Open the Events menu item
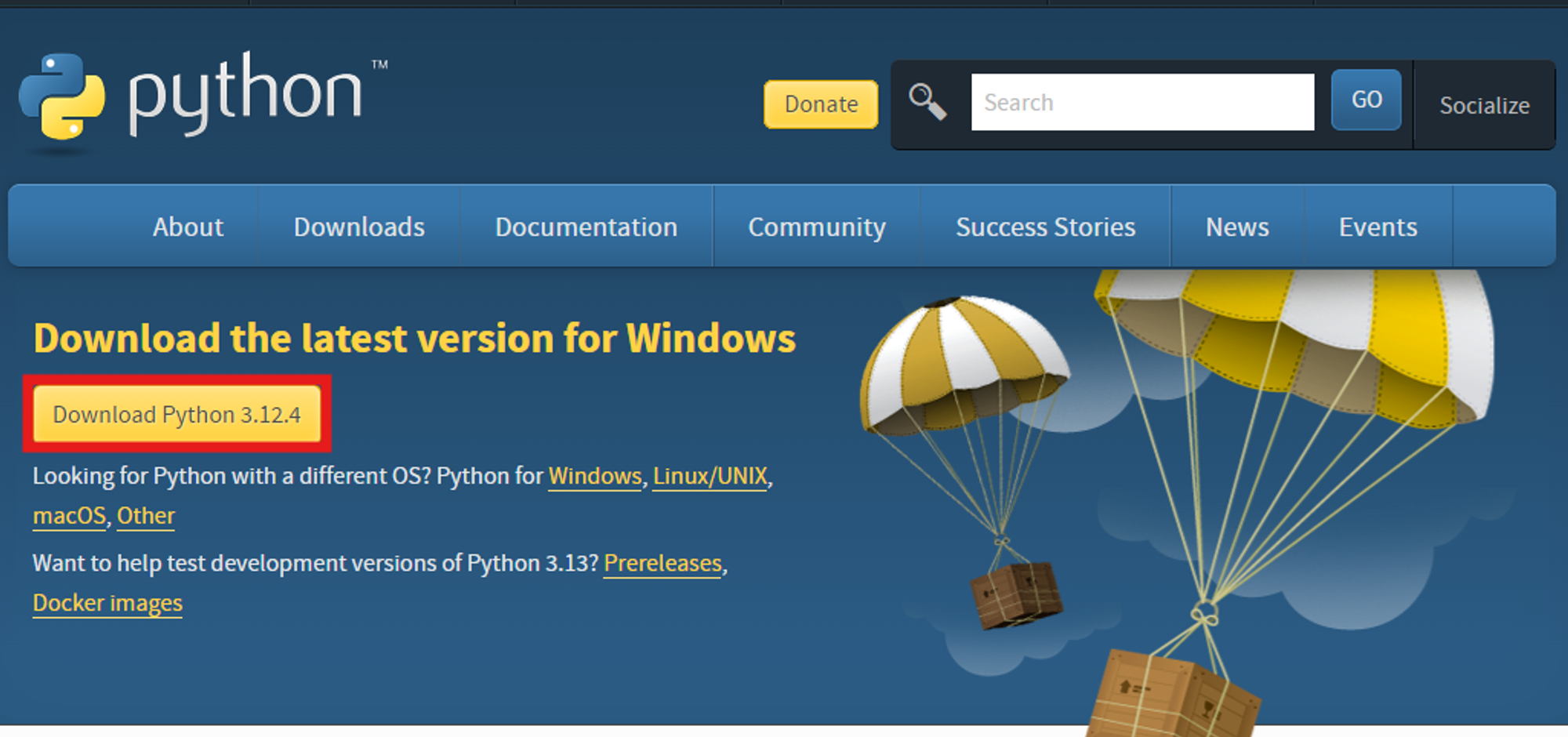The width and height of the screenshot is (1568, 737). coord(1378,227)
